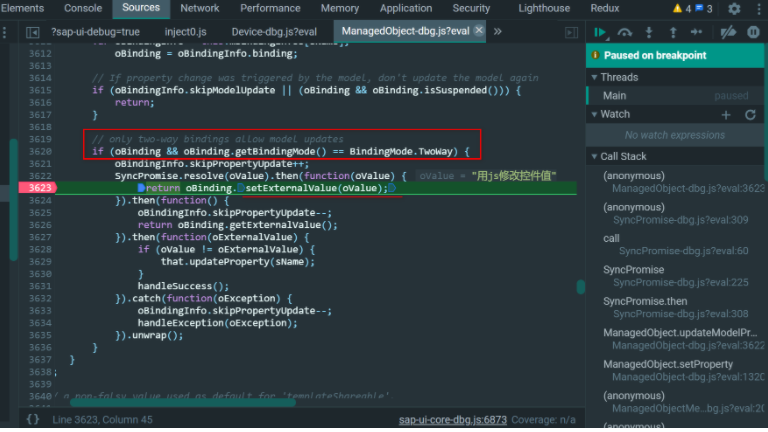Set breakpoint on line 3626

click(40, 225)
